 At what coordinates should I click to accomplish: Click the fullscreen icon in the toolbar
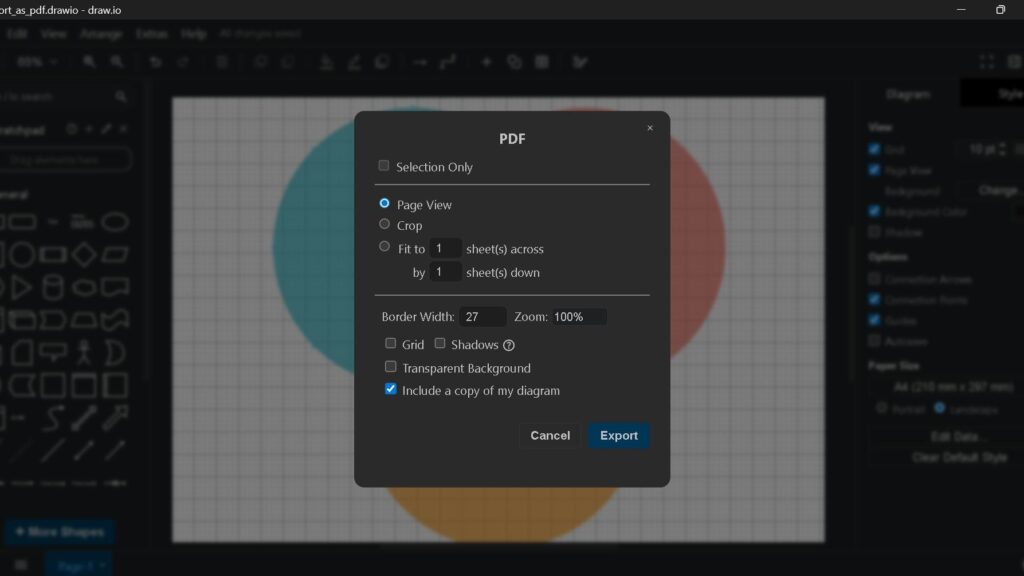[x=987, y=62]
